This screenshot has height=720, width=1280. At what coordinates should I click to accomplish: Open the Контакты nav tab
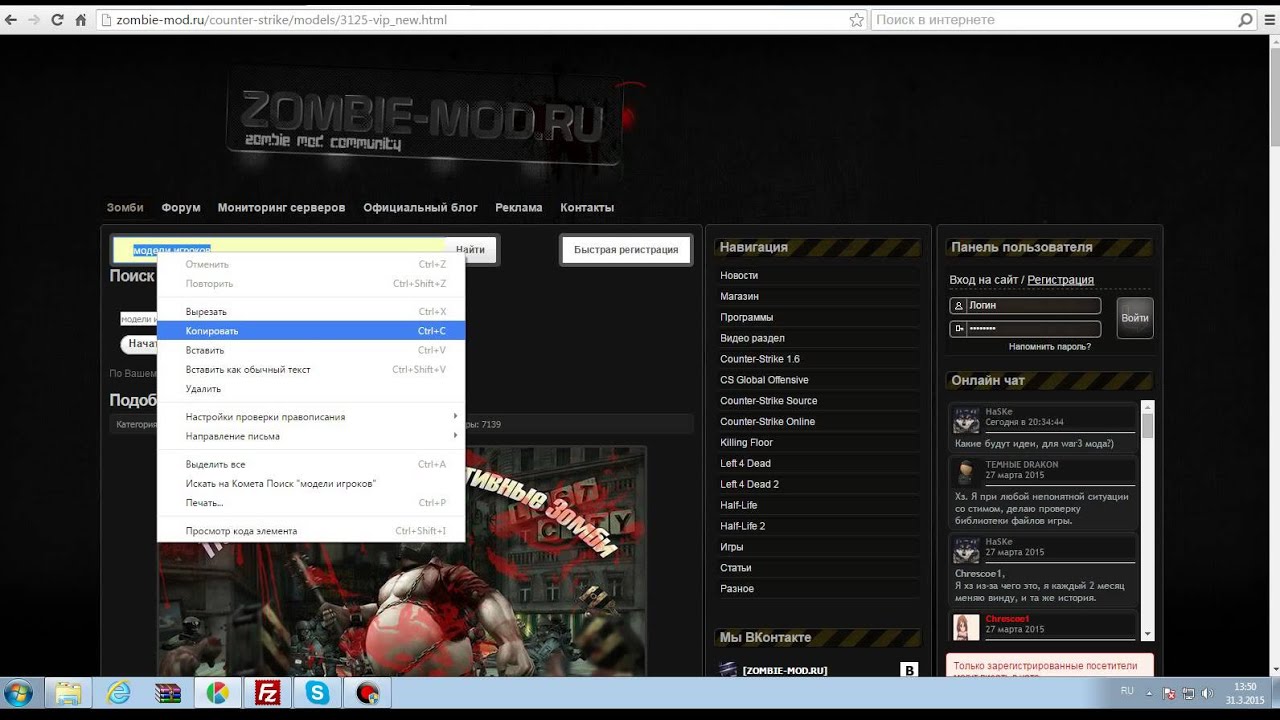587,208
